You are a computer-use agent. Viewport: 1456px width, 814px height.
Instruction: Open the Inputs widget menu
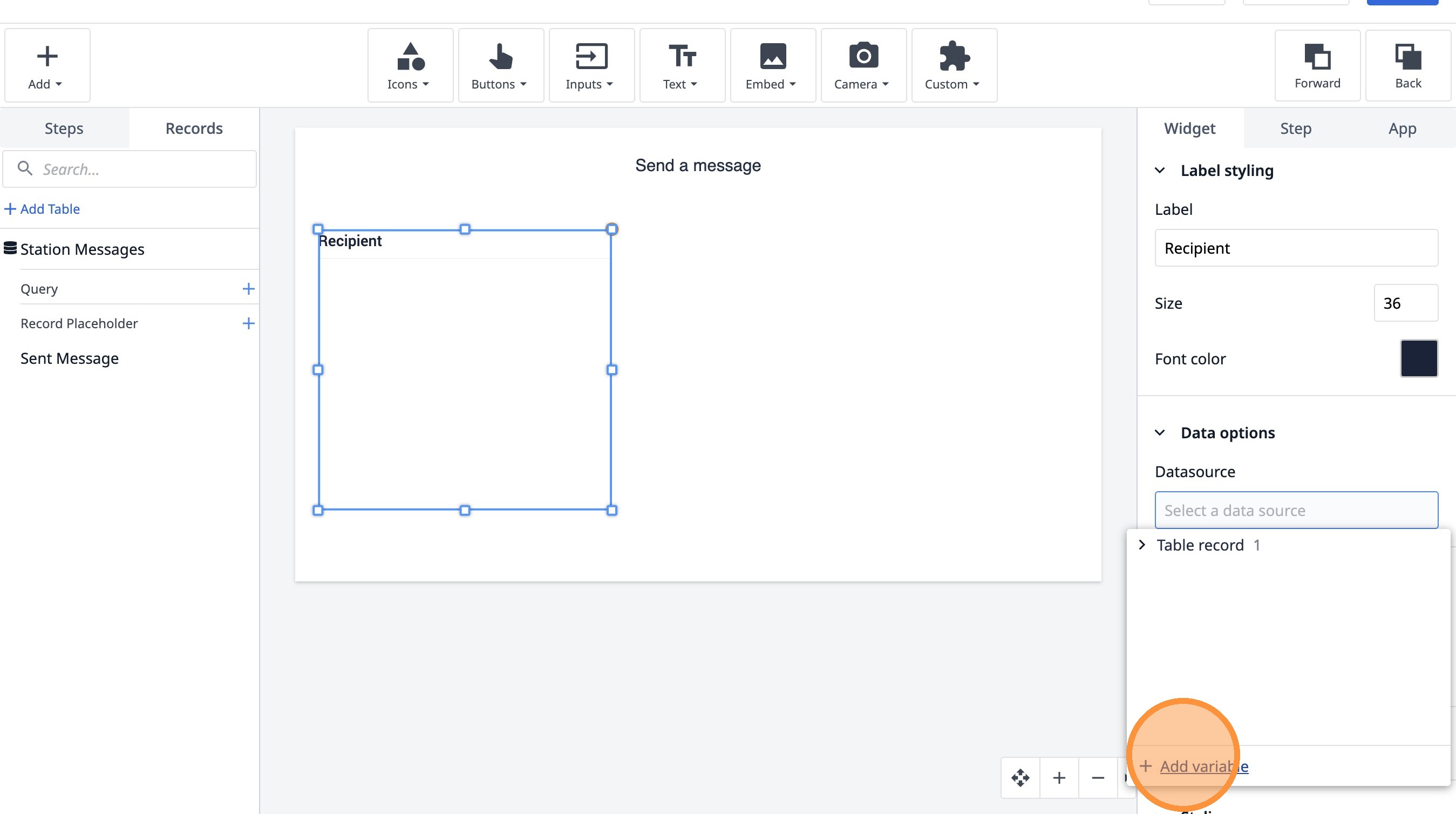coord(590,65)
